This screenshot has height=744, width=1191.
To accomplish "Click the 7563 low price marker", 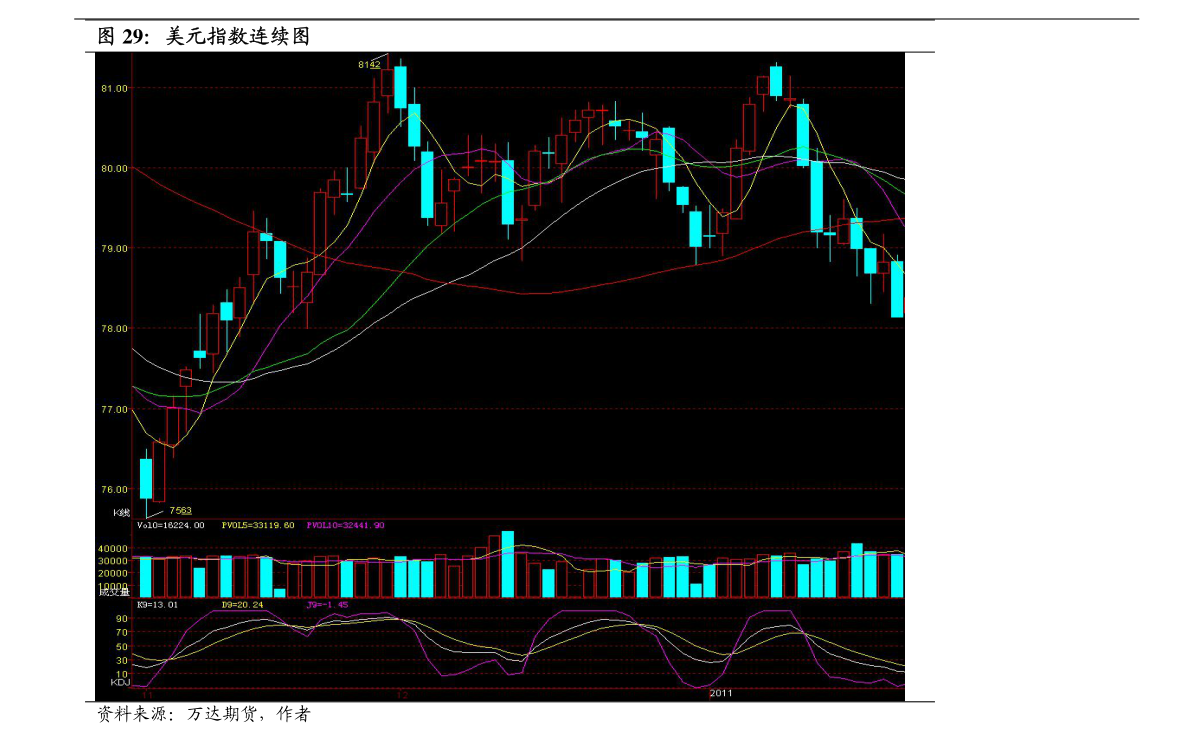I will coord(180,511).
